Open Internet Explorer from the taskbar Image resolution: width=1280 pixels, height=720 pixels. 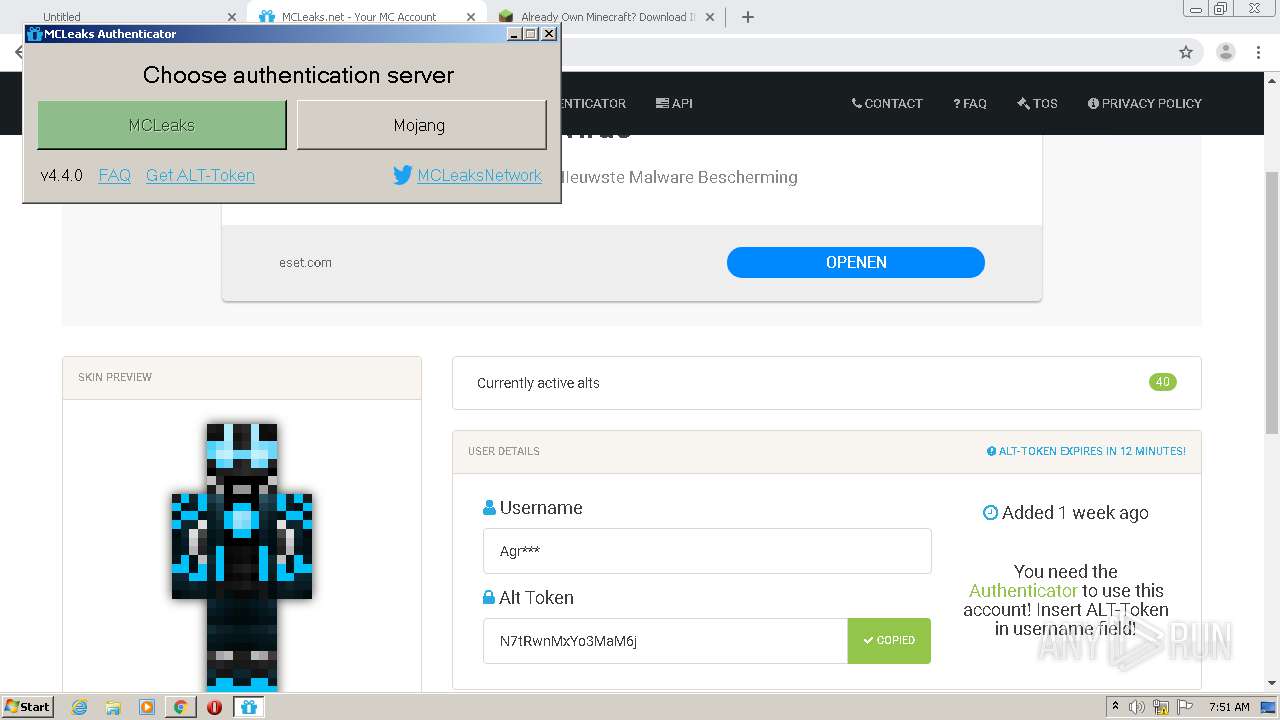79,707
